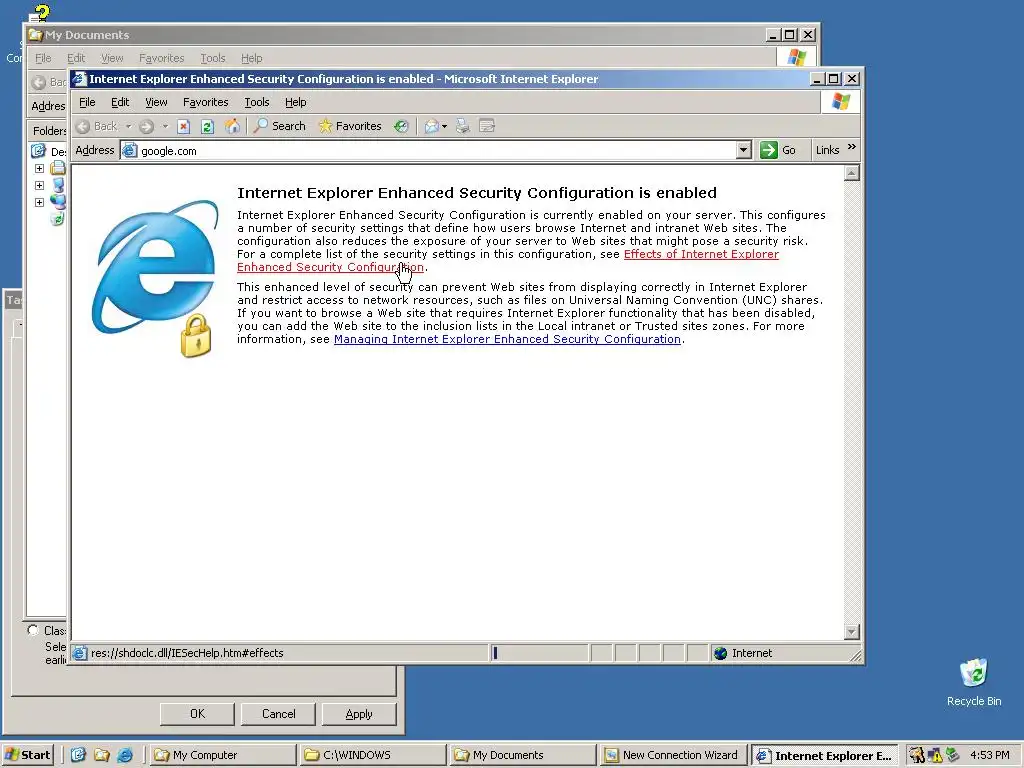The image size is (1024, 768).
Task: Click the Show Desktop quick launch icon
Action: click(78, 755)
